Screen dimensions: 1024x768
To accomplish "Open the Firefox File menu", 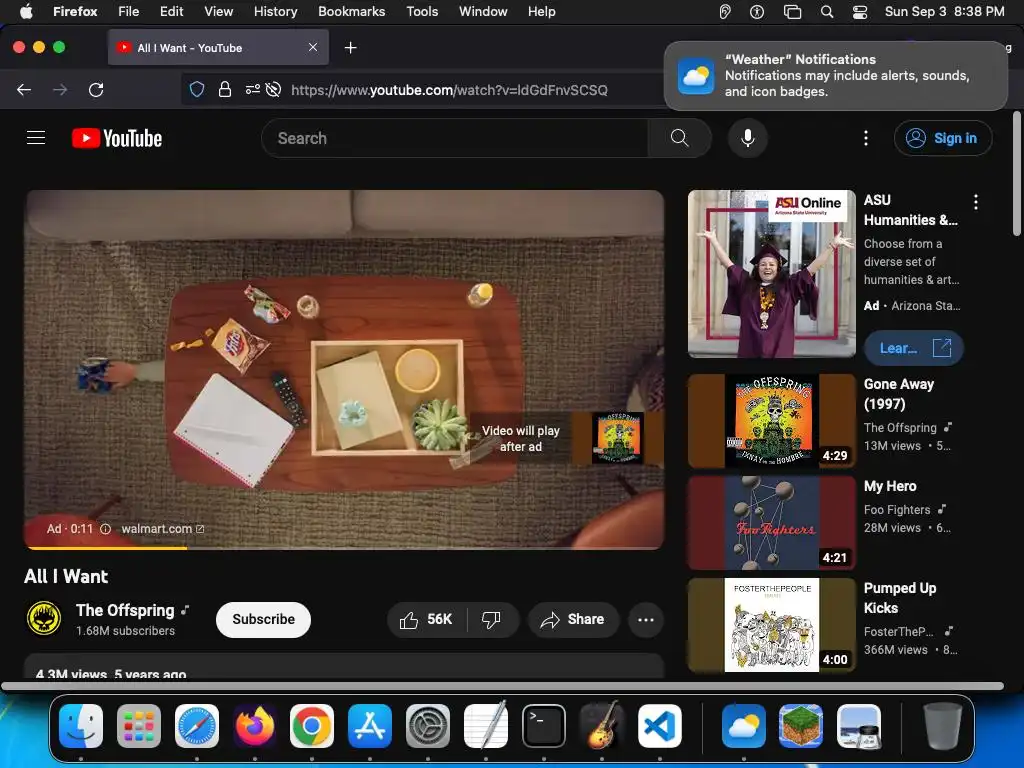I will tap(128, 11).
